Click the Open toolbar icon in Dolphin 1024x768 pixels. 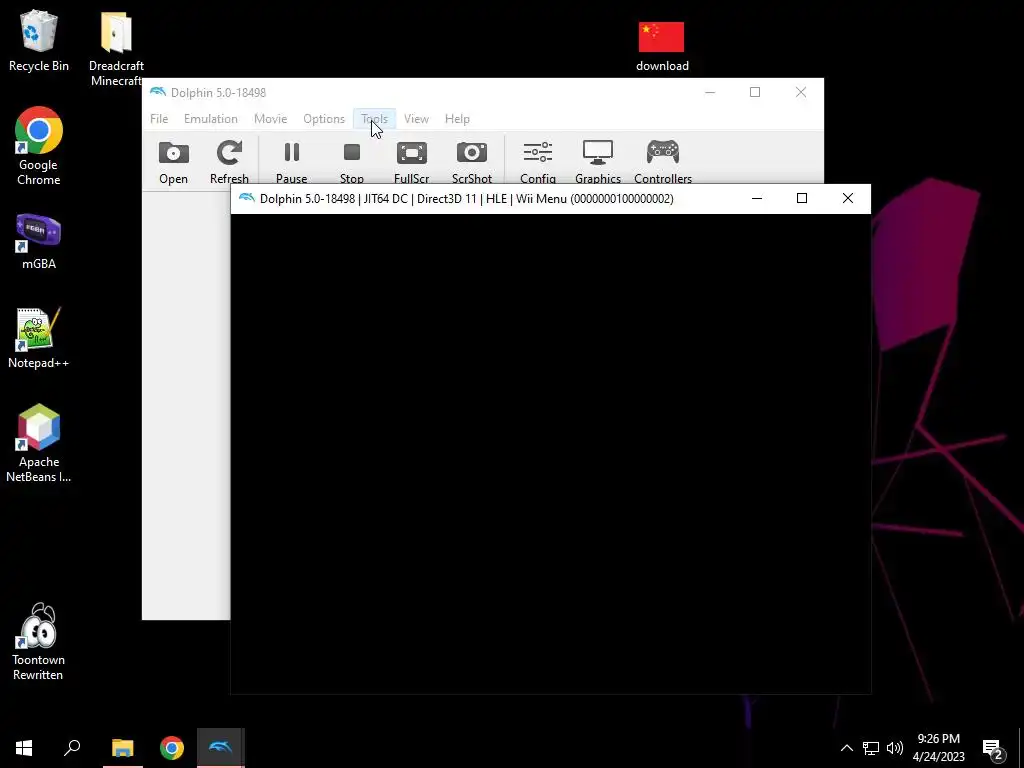[x=173, y=162]
